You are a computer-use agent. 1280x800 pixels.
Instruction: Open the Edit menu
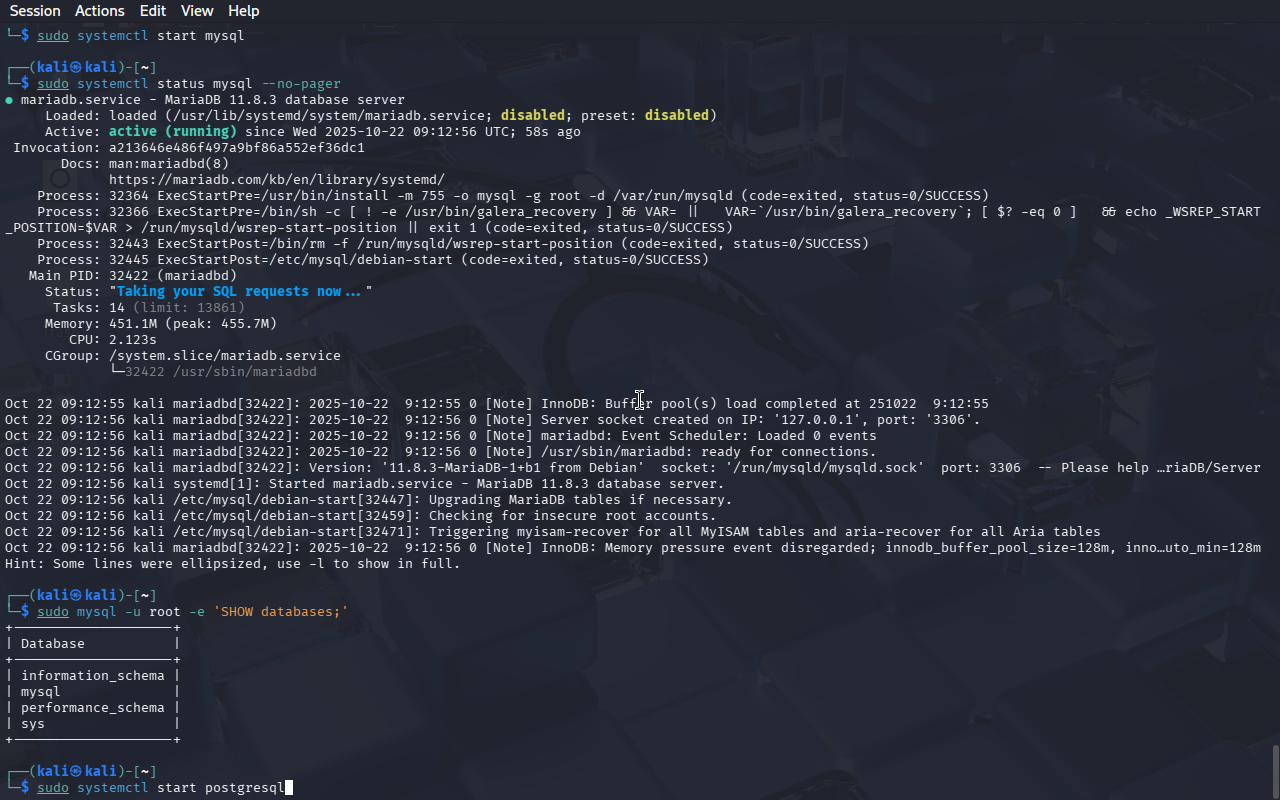point(153,11)
